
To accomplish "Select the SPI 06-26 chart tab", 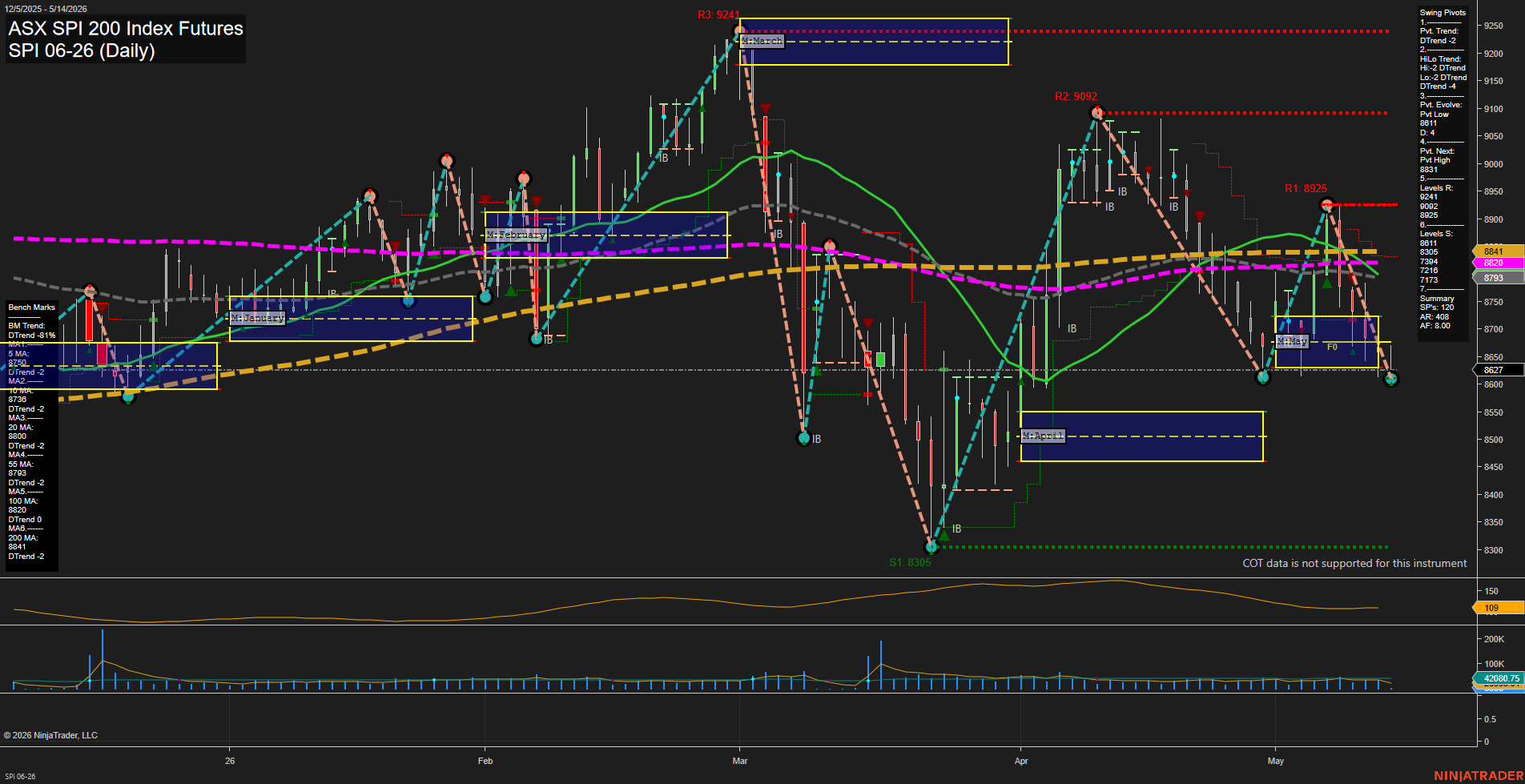I will [20, 776].
